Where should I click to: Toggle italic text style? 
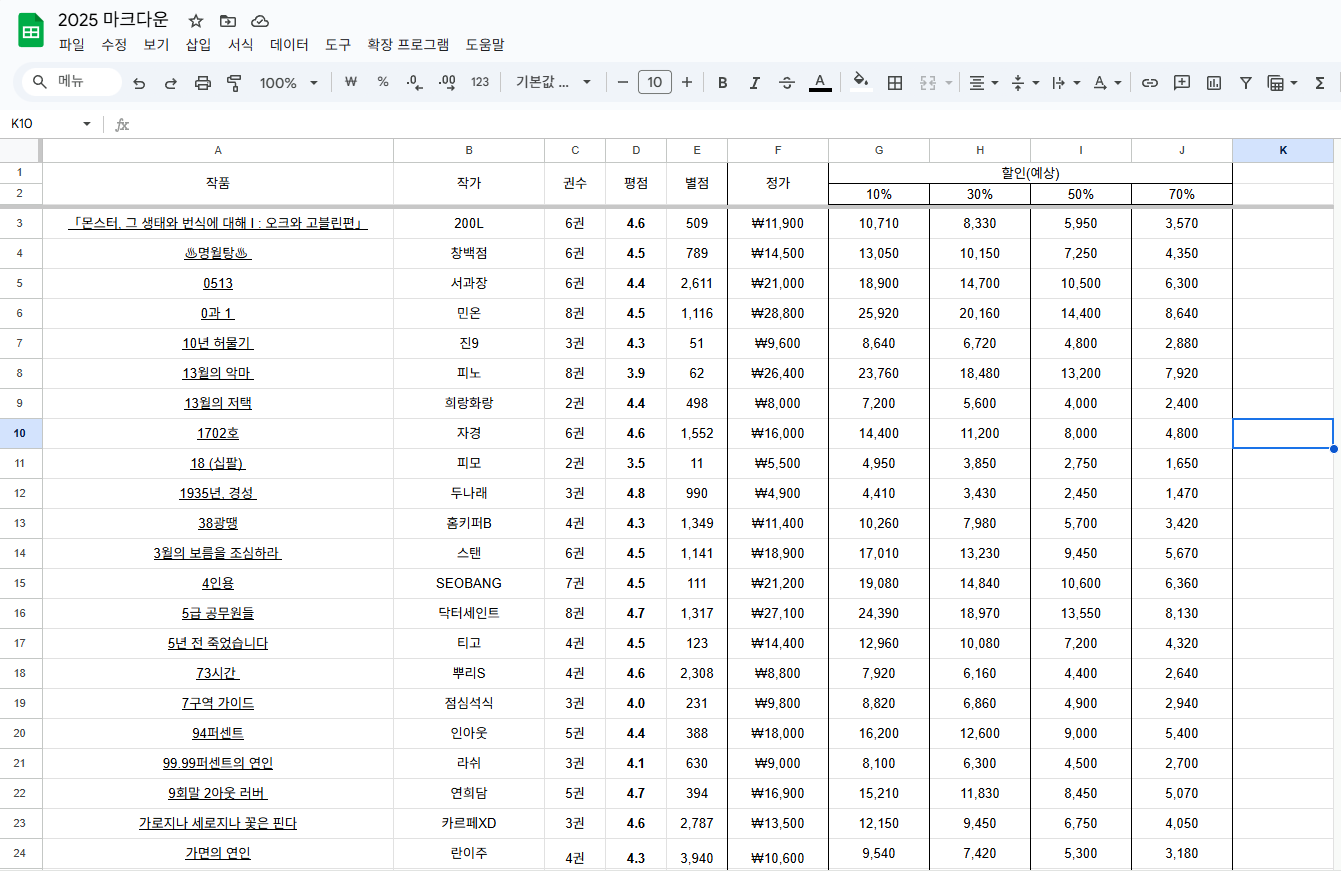pos(754,83)
